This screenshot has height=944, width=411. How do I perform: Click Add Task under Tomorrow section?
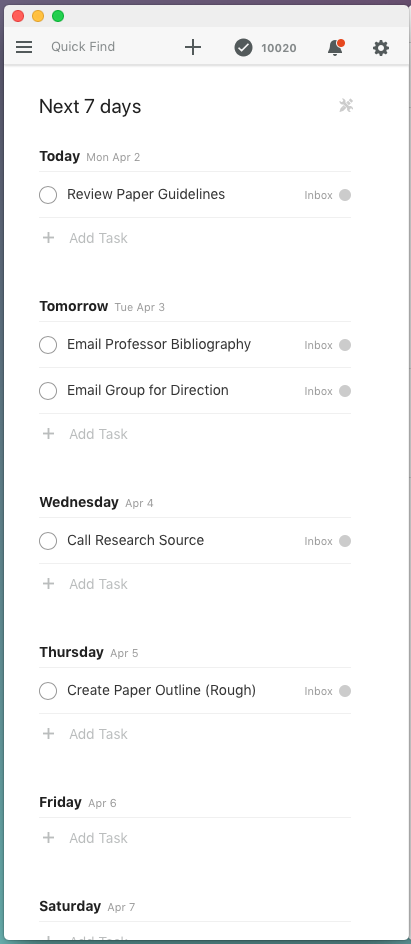(98, 433)
